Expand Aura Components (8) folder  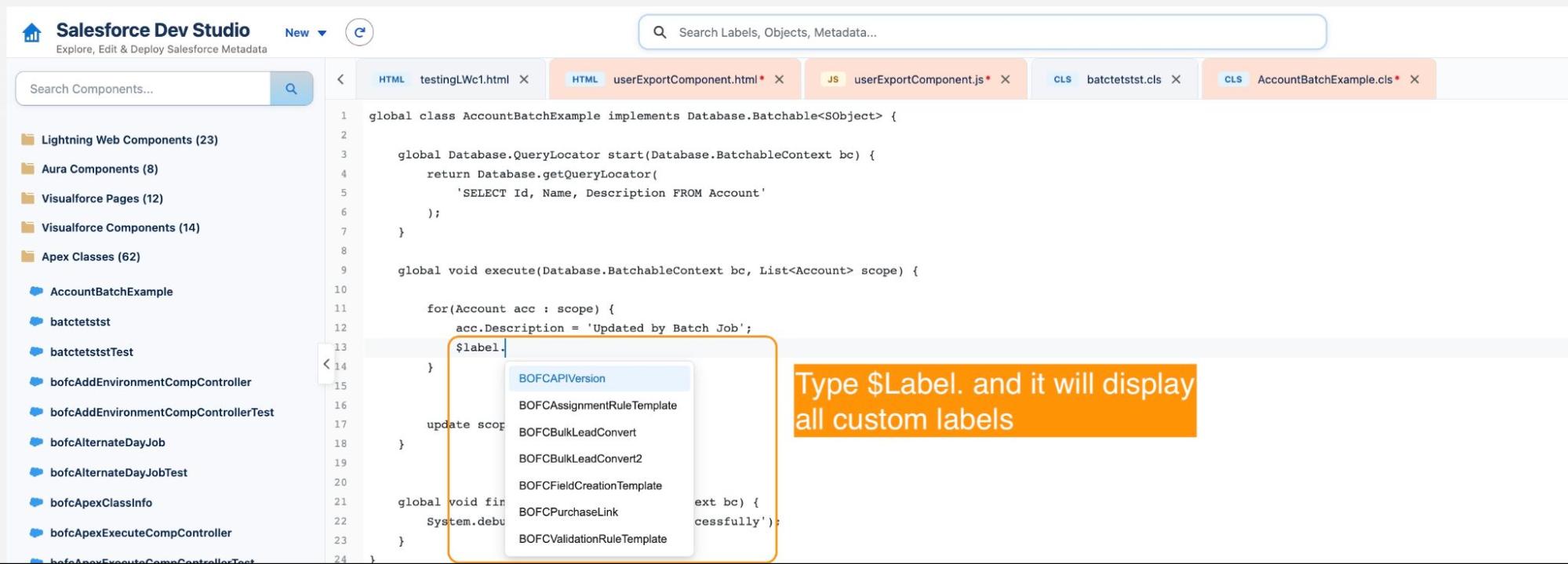(100, 169)
